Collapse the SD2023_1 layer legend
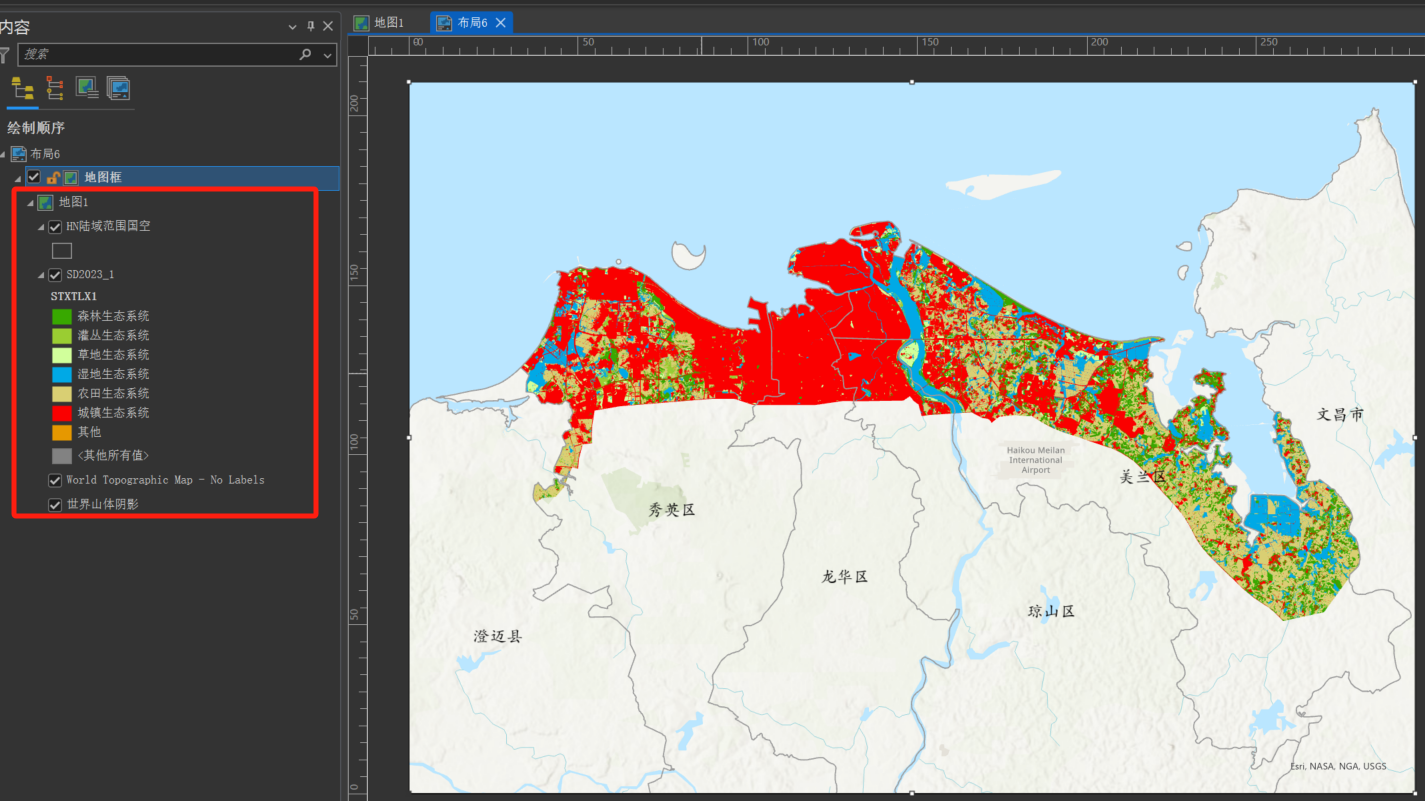Image resolution: width=1425 pixels, height=801 pixels. tap(41, 275)
